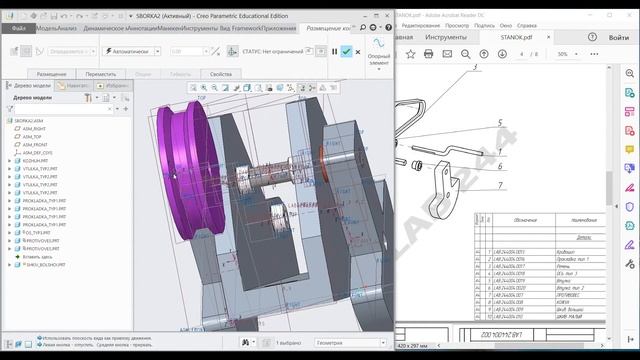Image resolution: width=640 pixels, height=360 pixels.
Task: Select ASM_DEF_CSYS in model tree
Action: [x=38, y=153]
